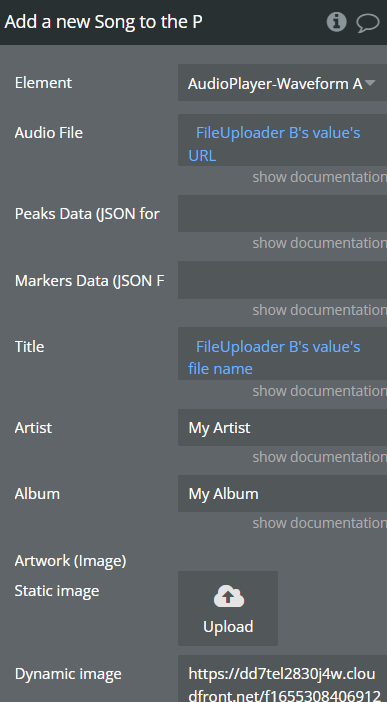The image size is (387, 702).
Task: Open the comment bubble icon
Action: [368, 22]
